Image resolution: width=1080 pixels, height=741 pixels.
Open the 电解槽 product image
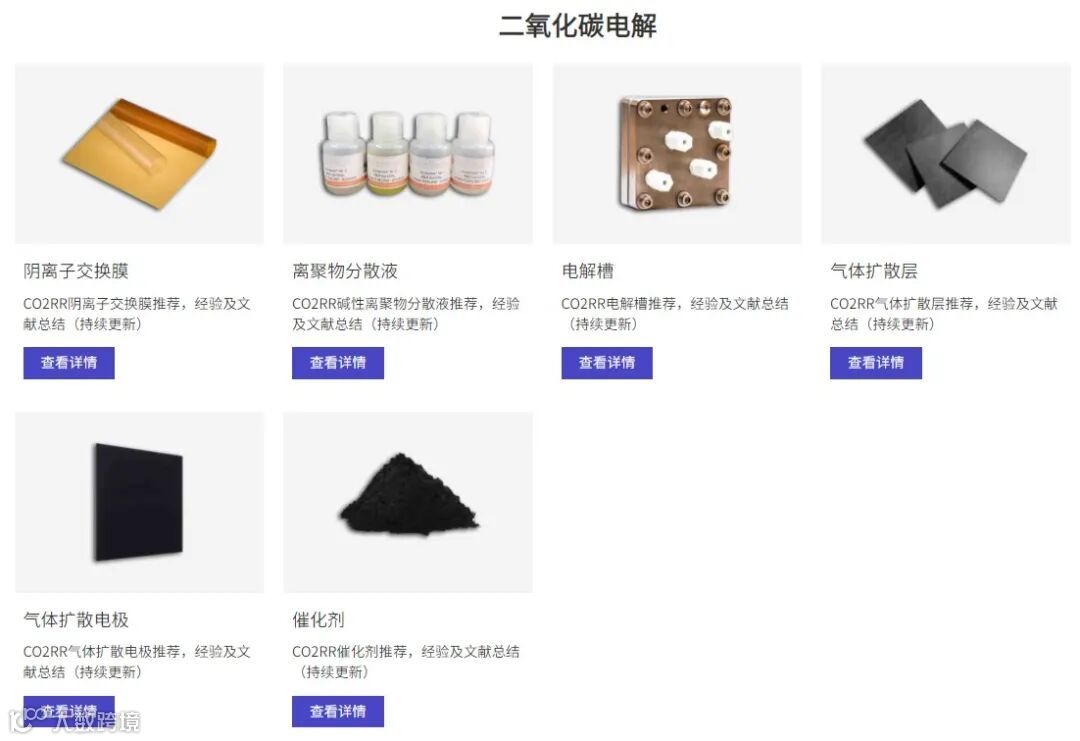677,154
